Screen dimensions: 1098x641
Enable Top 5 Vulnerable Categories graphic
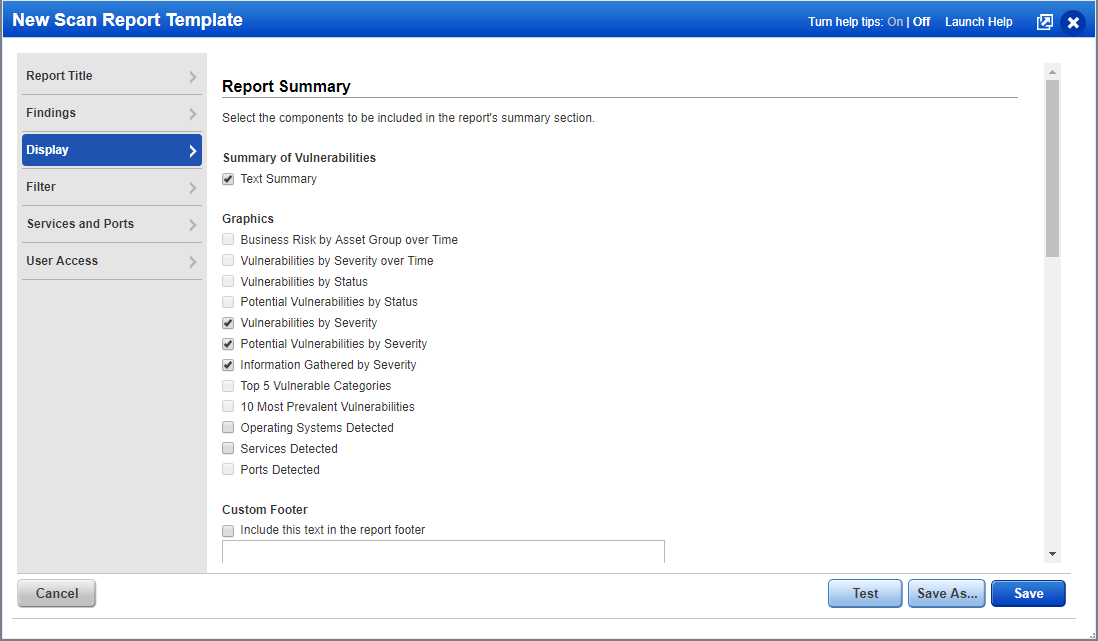coord(228,385)
